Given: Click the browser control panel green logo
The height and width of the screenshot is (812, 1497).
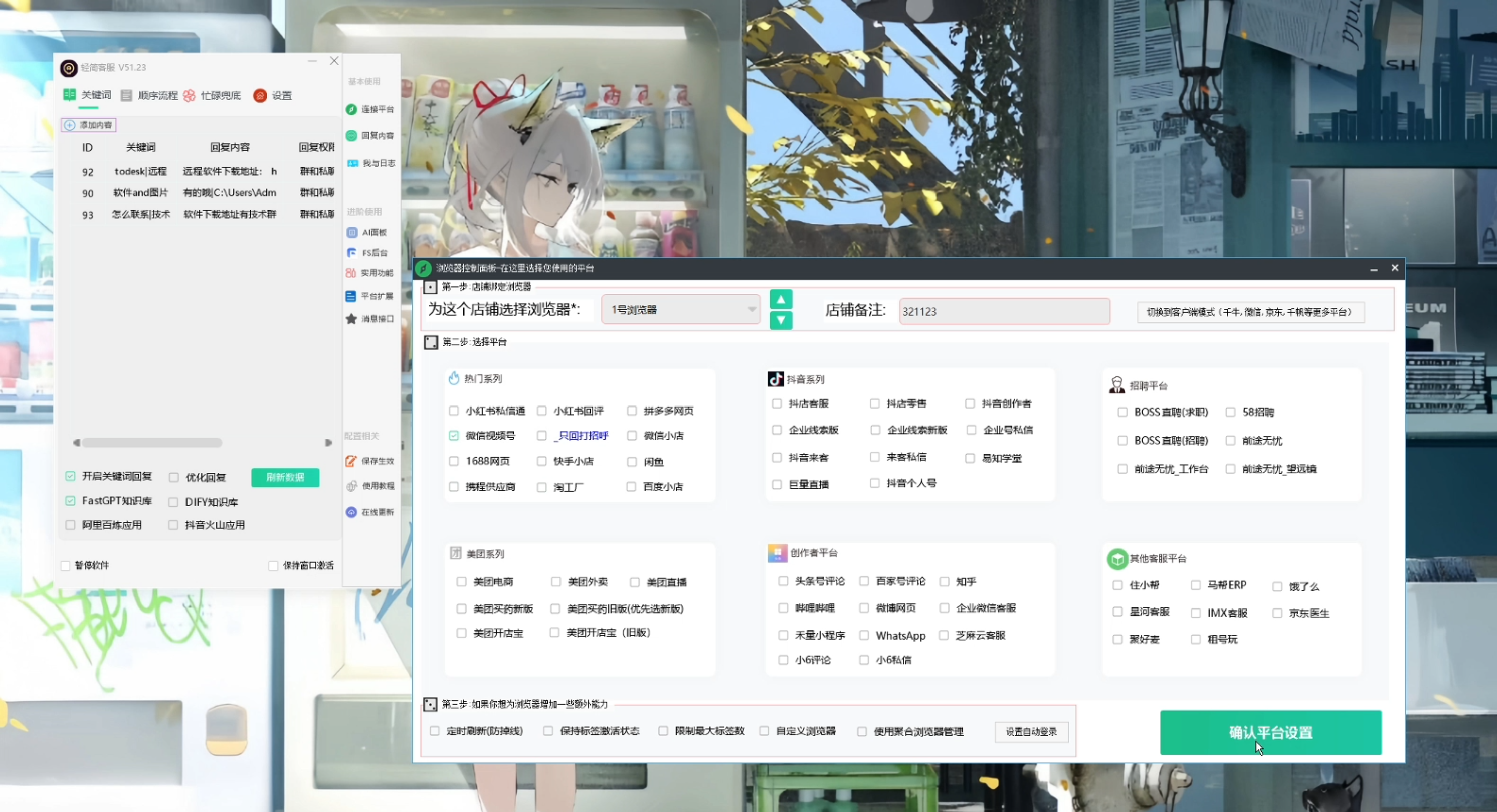Looking at the screenshot, I should [423, 268].
